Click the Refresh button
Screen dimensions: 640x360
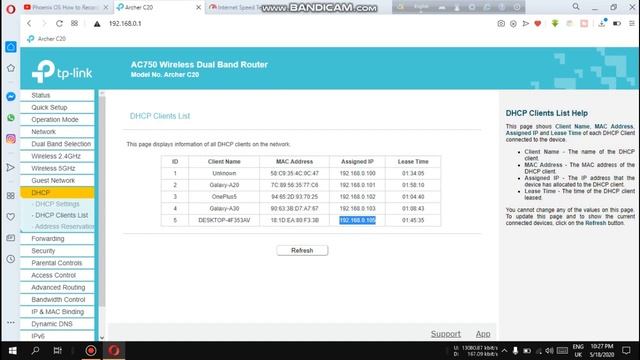[302, 250]
